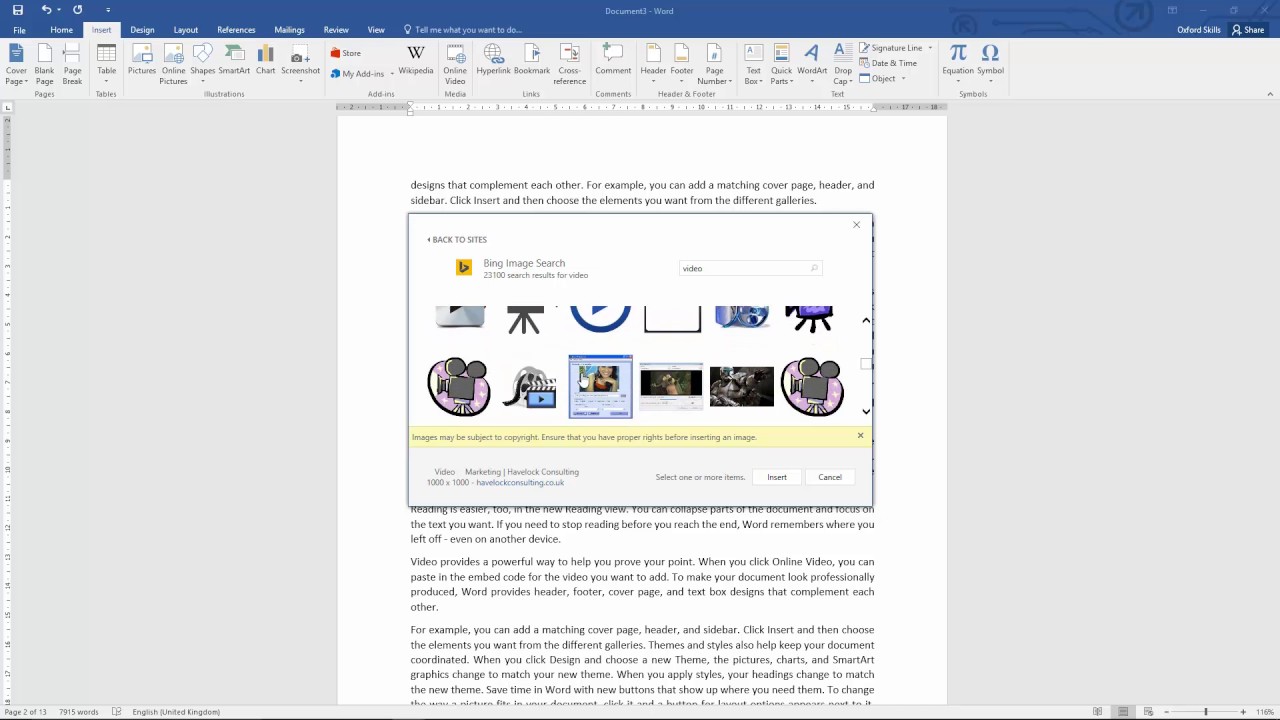Switch to the Review tab
The width and height of the screenshot is (1280, 720).
click(x=336, y=30)
